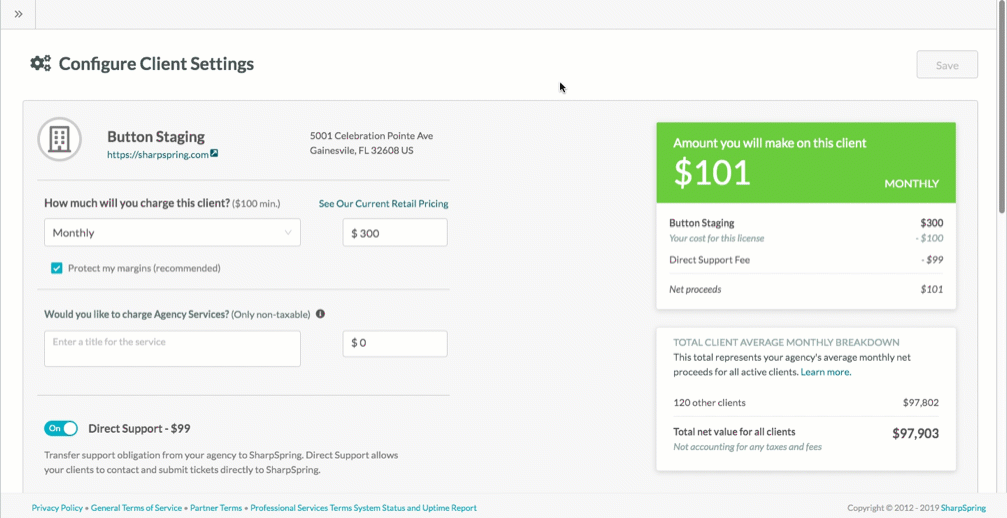Open Professional Services Terms footer link
The image size is (1007, 518).
pos(301,508)
